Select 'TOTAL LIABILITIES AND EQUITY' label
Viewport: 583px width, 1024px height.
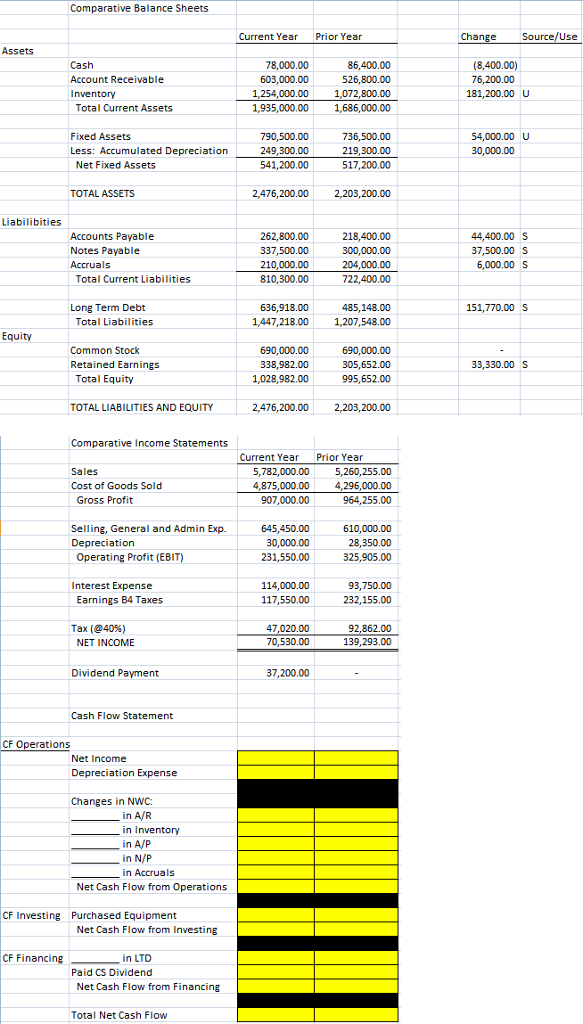pyautogui.click(x=141, y=408)
